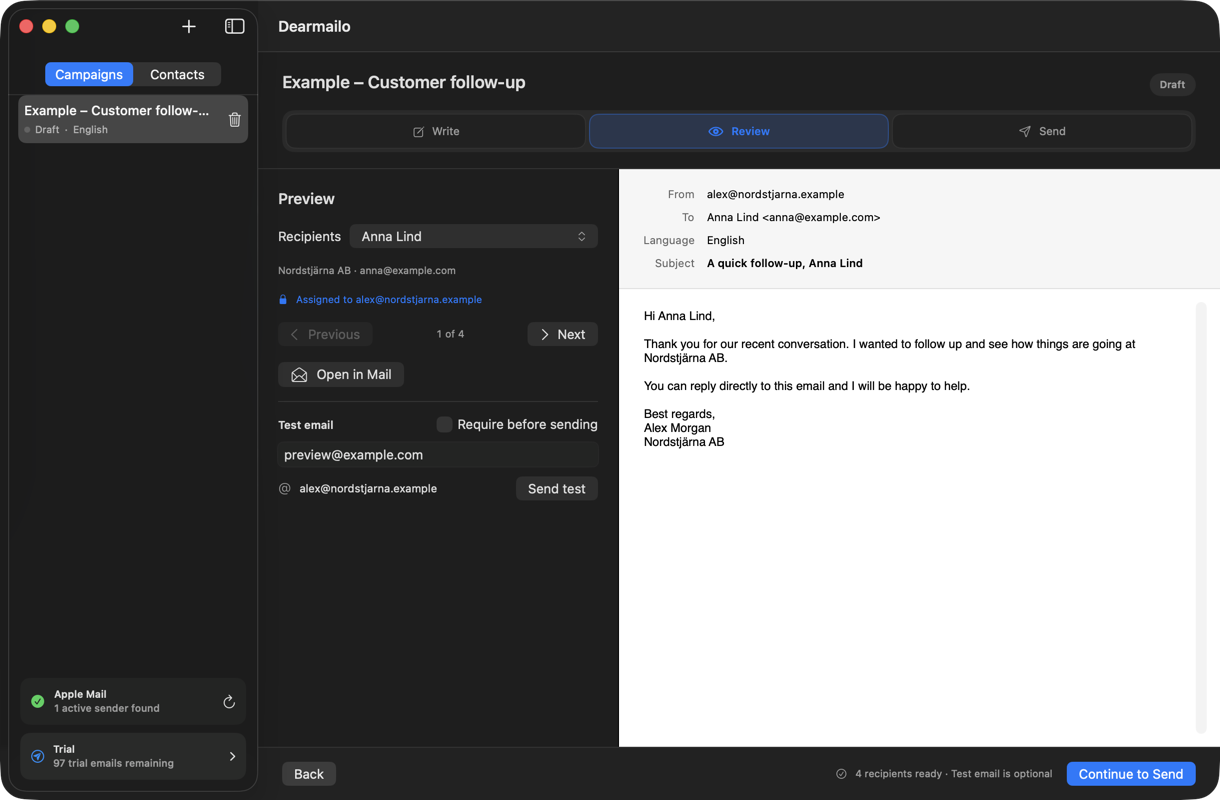Click the checkmark icon beside recipients ready
The height and width of the screenshot is (800, 1220).
point(841,774)
